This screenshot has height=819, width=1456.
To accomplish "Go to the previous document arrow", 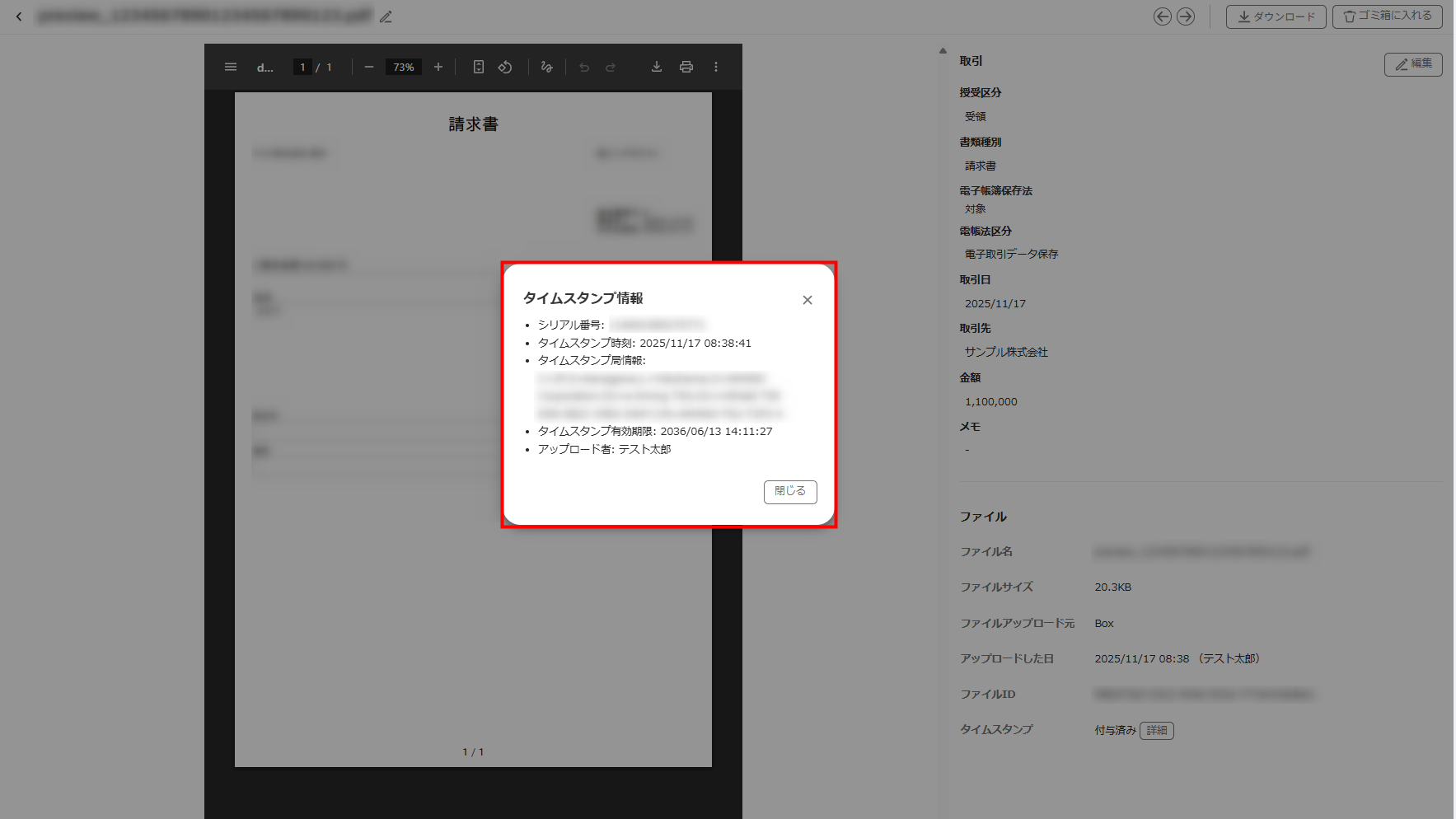I will [x=1162, y=16].
